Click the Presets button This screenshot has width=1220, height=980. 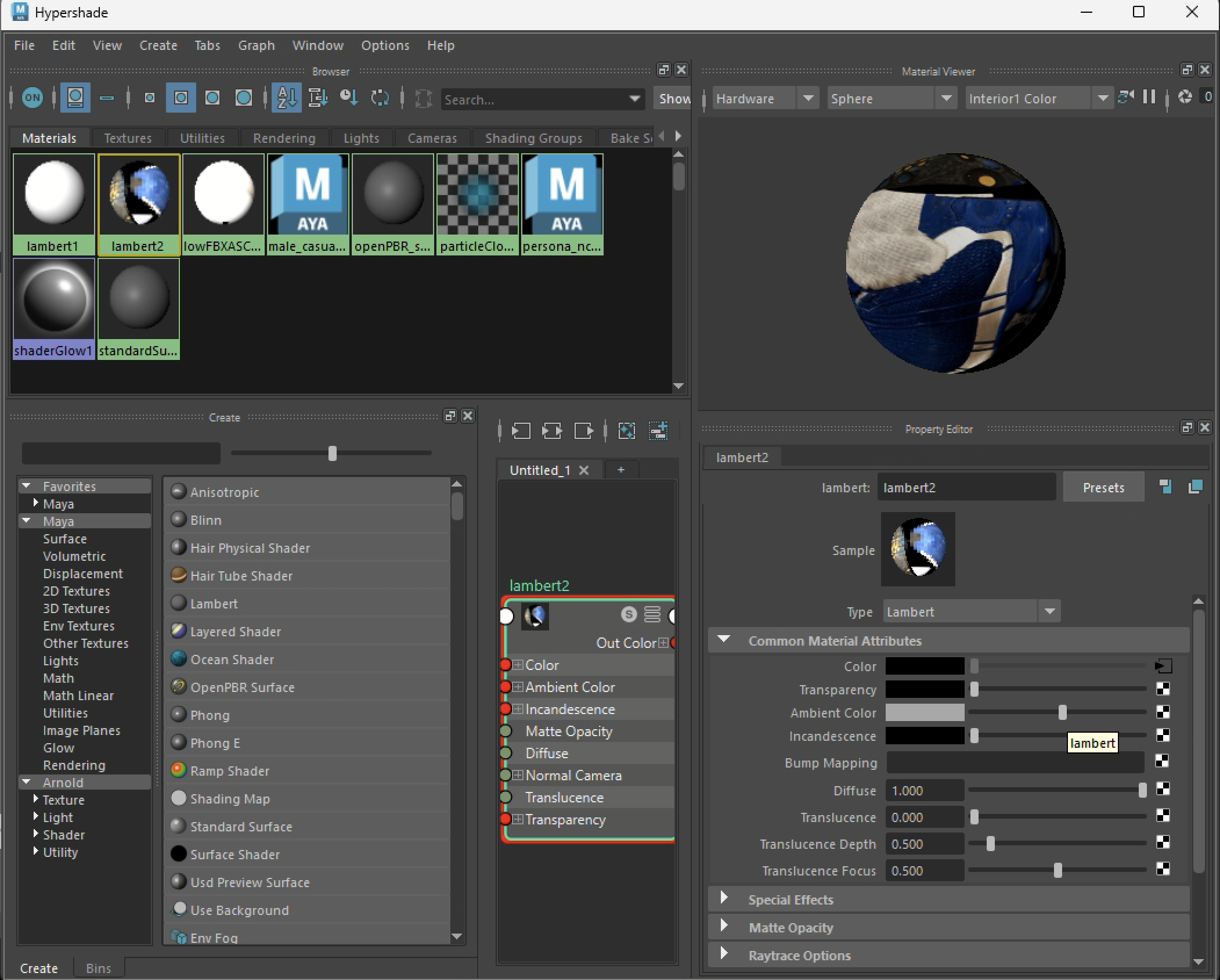click(x=1103, y=488)
